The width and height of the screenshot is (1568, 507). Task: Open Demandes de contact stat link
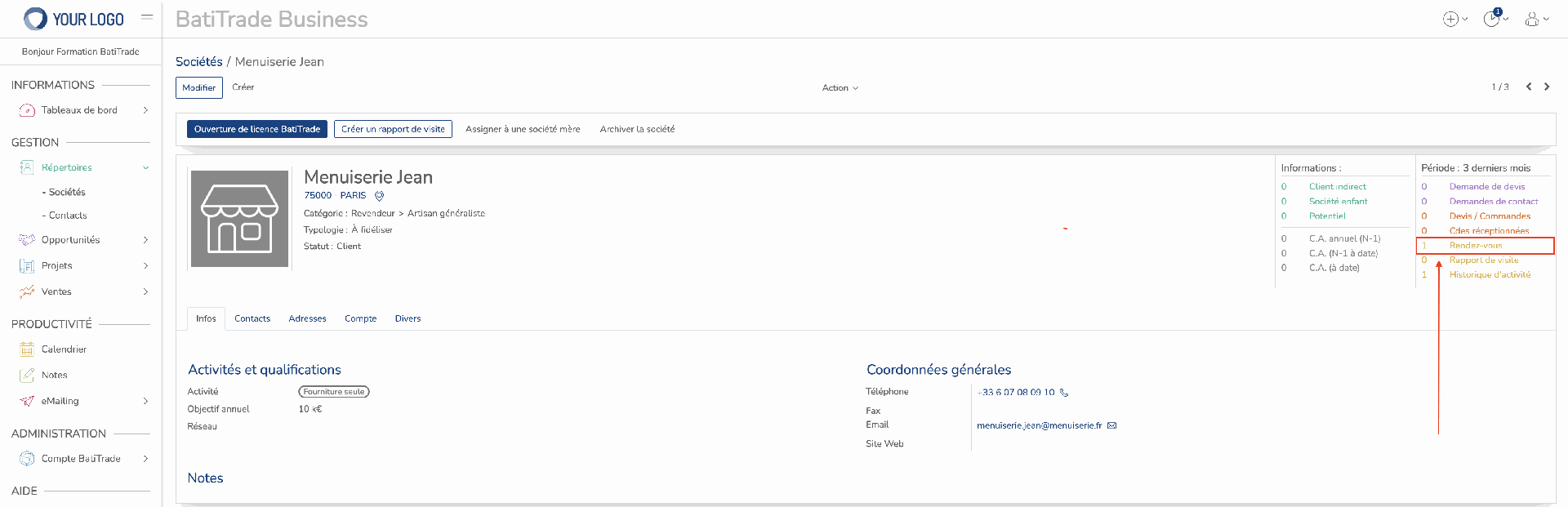(x=1494, y=202)
